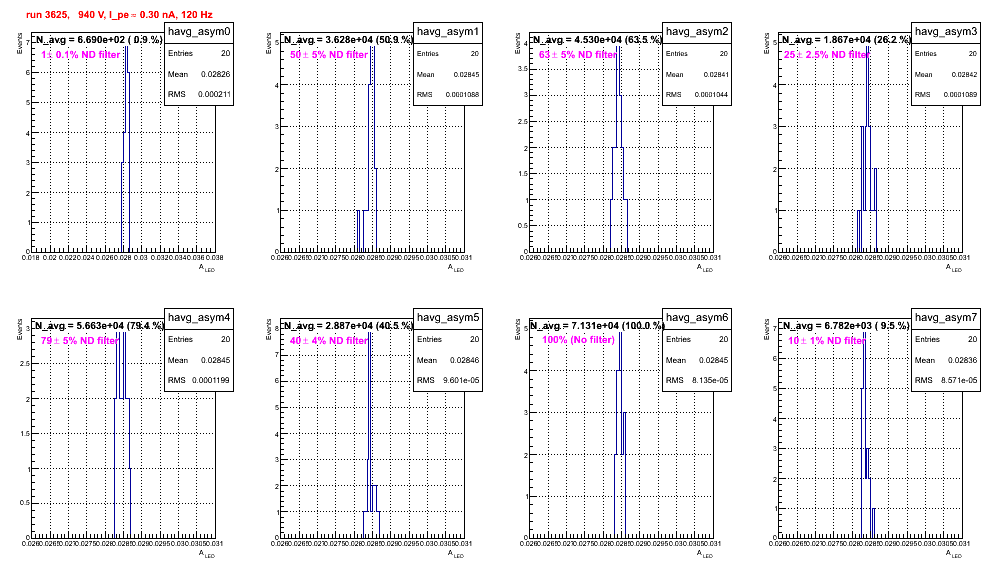Click the N_avg = 1.867e+04 label
Viewport: 996px width, 572px height.
846,39
